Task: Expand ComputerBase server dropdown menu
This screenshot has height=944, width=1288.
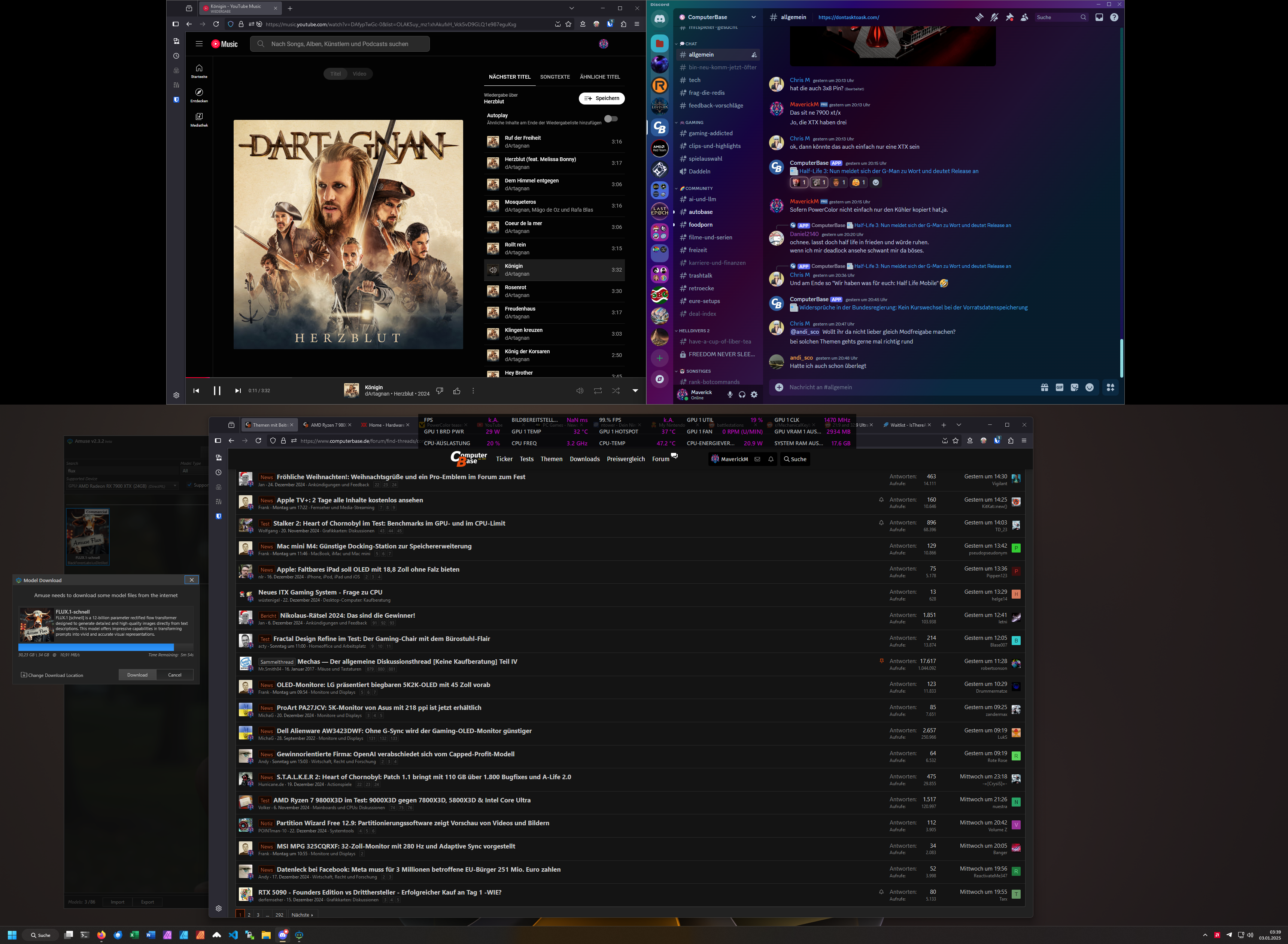Action: click(x=753, y=17)
